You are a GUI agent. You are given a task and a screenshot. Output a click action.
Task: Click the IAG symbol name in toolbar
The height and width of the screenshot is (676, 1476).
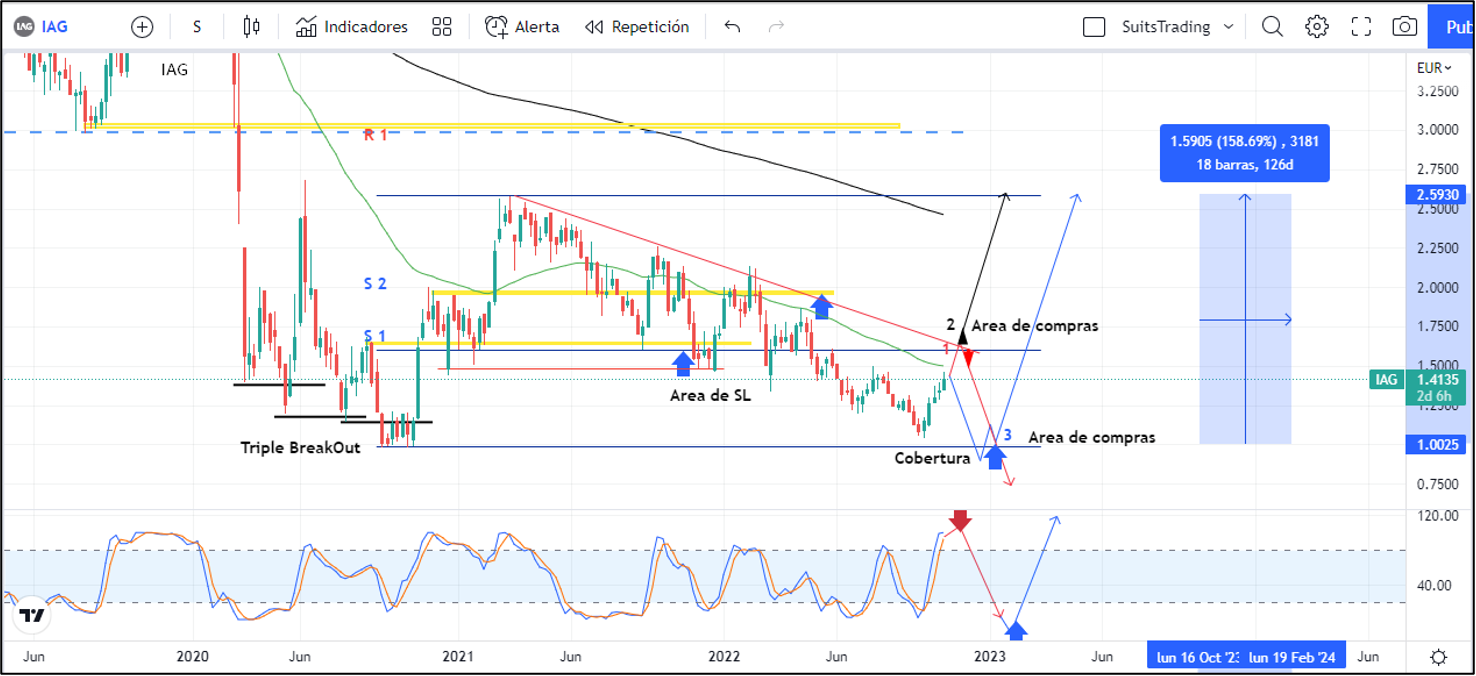[54, 27]
